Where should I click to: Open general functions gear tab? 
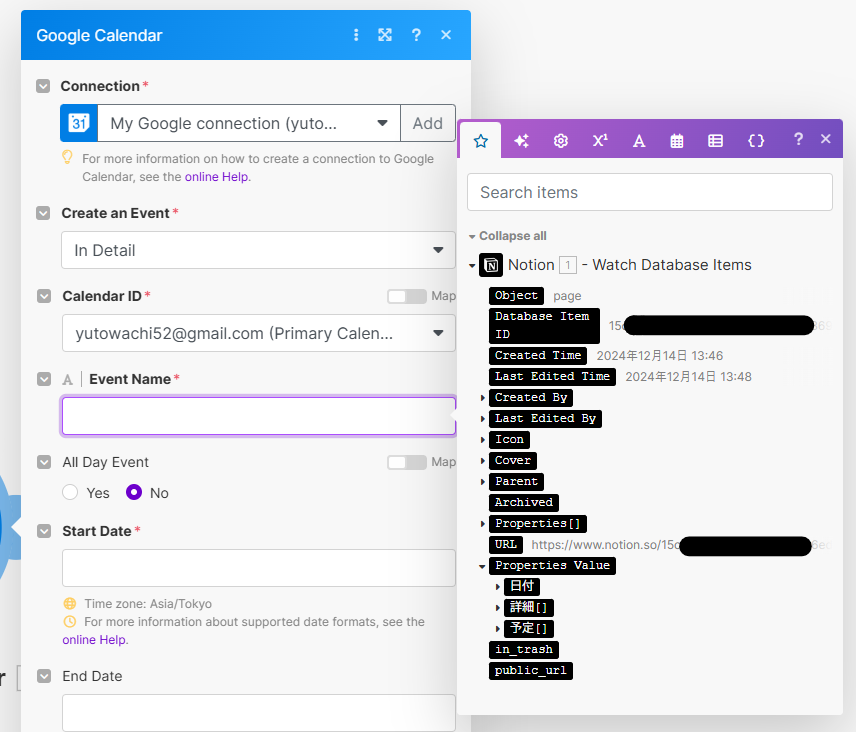point(561,141)
